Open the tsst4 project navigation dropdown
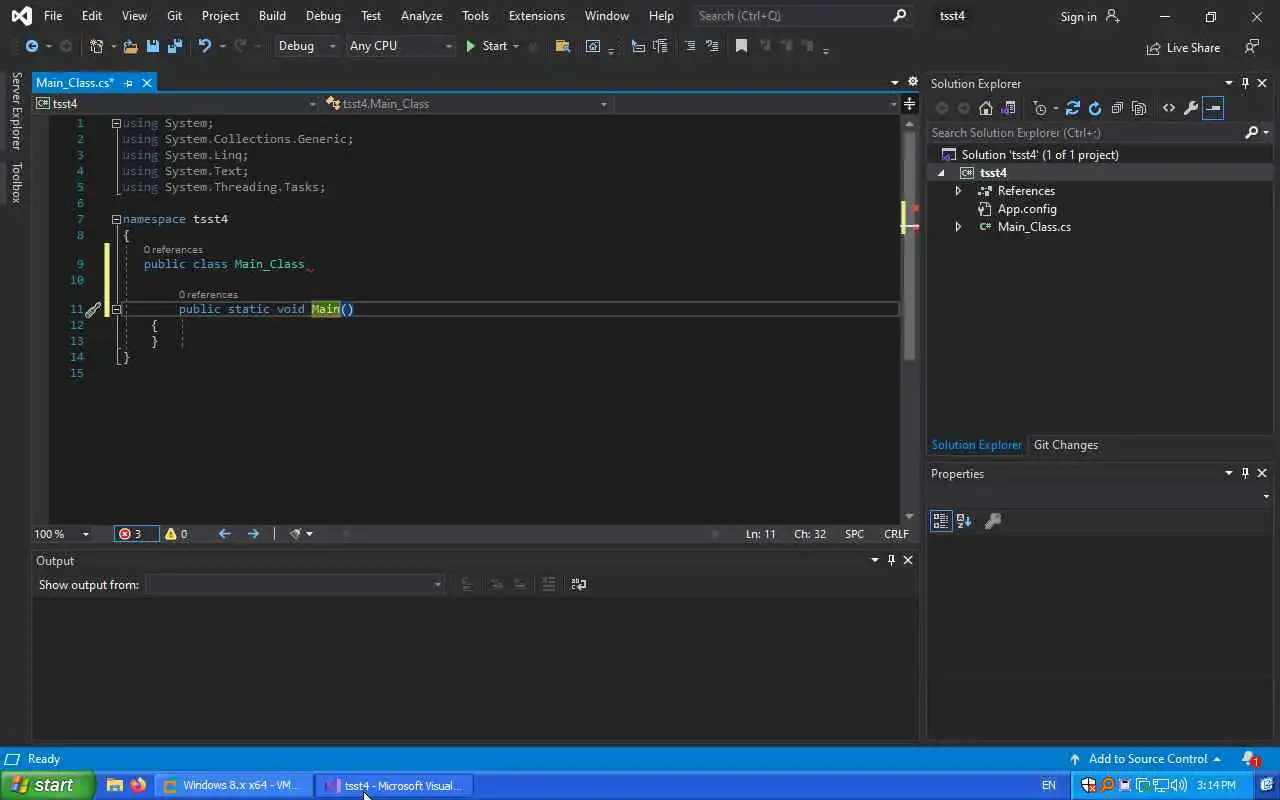 176,104
